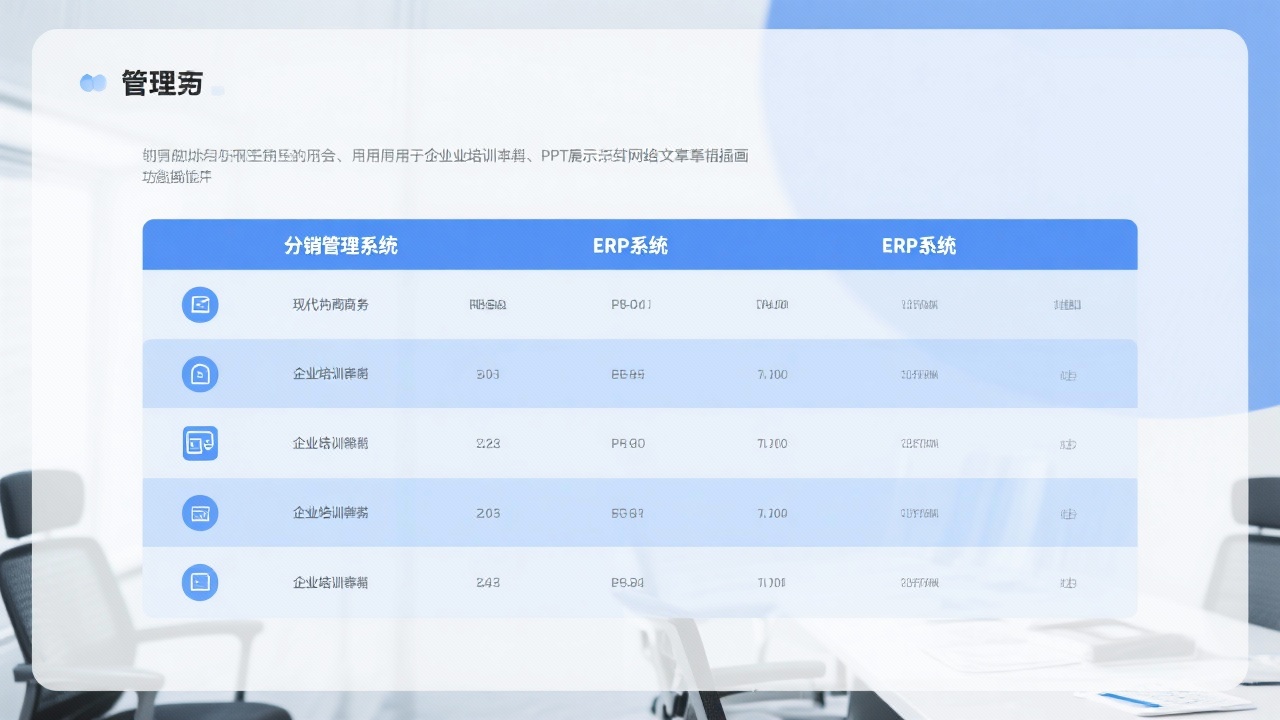
Task: Click the lock badge icon beside 企业培训 row two
Action: (x=200, y=374)
